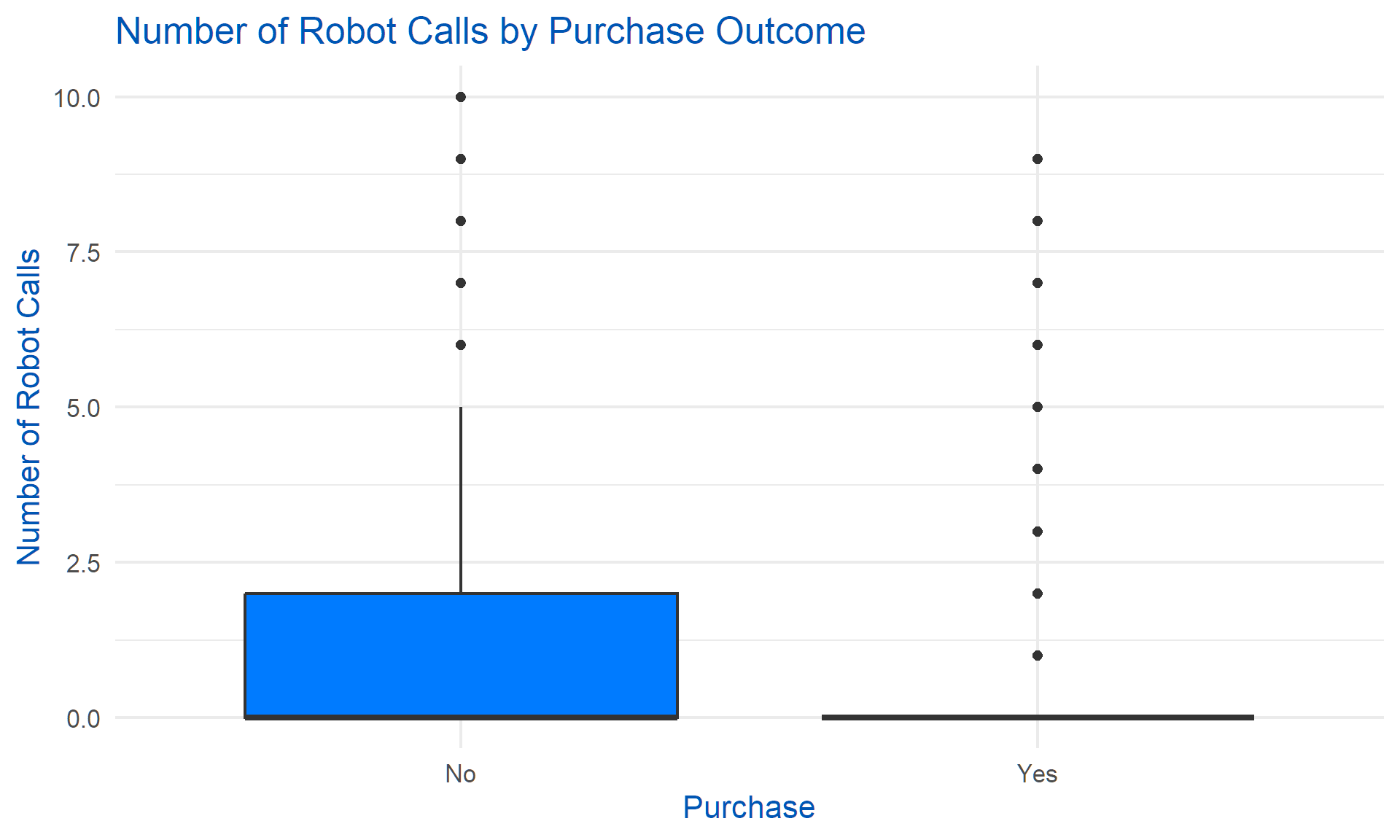Click the 10.0 y-axis tick label
1400x840 pixels.
(77, 98)
